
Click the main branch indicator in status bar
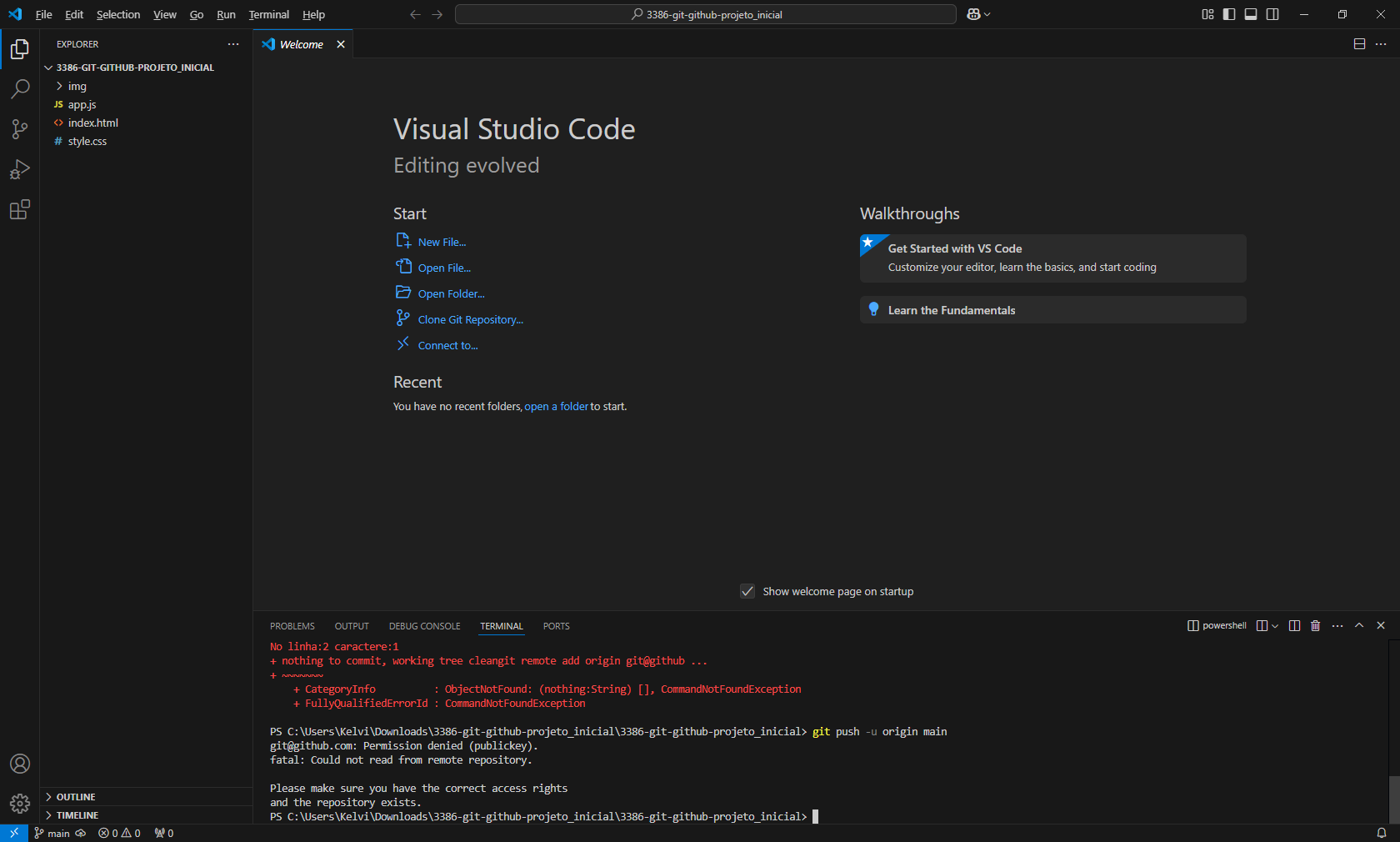tap(52, 833)
